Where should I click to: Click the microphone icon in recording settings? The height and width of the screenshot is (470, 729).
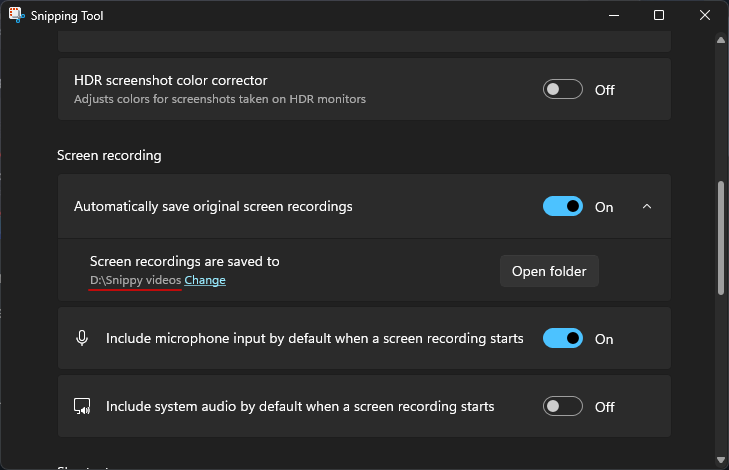(x=82, y=338)
